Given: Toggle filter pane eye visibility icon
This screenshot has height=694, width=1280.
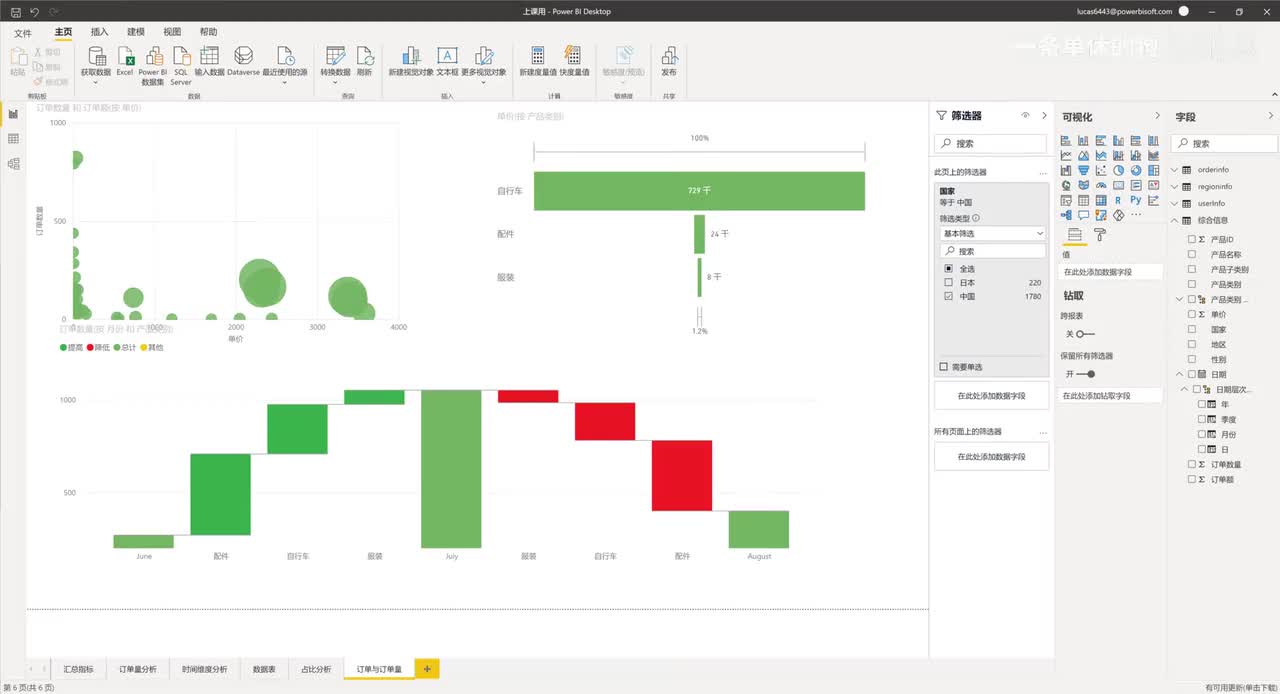Looking at the screenshot, I should tap(1025, 116).
